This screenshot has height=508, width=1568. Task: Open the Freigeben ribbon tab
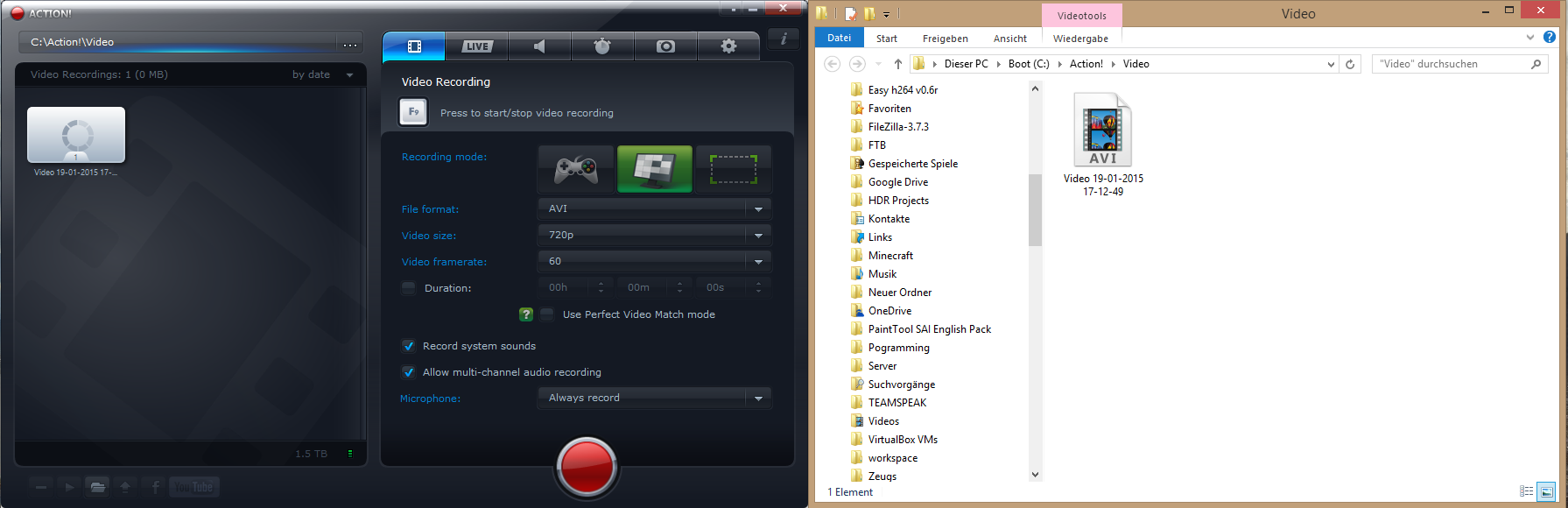946,39
